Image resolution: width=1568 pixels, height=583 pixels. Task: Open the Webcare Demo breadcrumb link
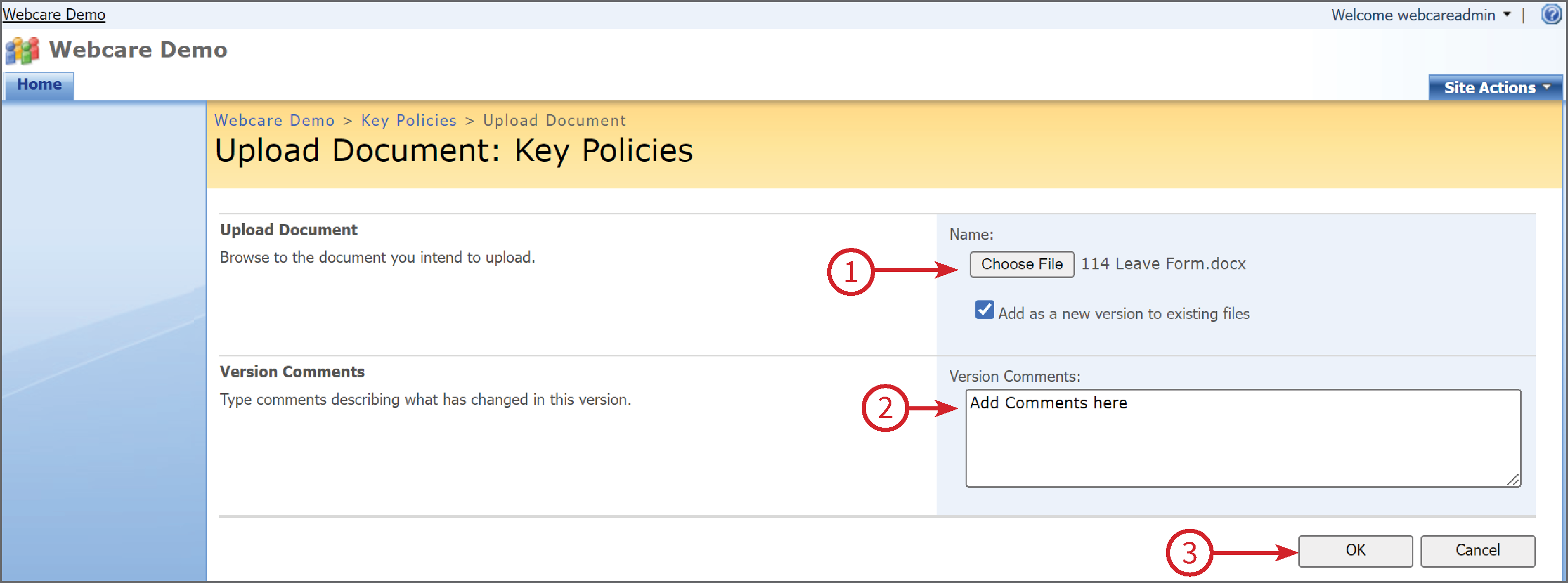coord(275,121)
